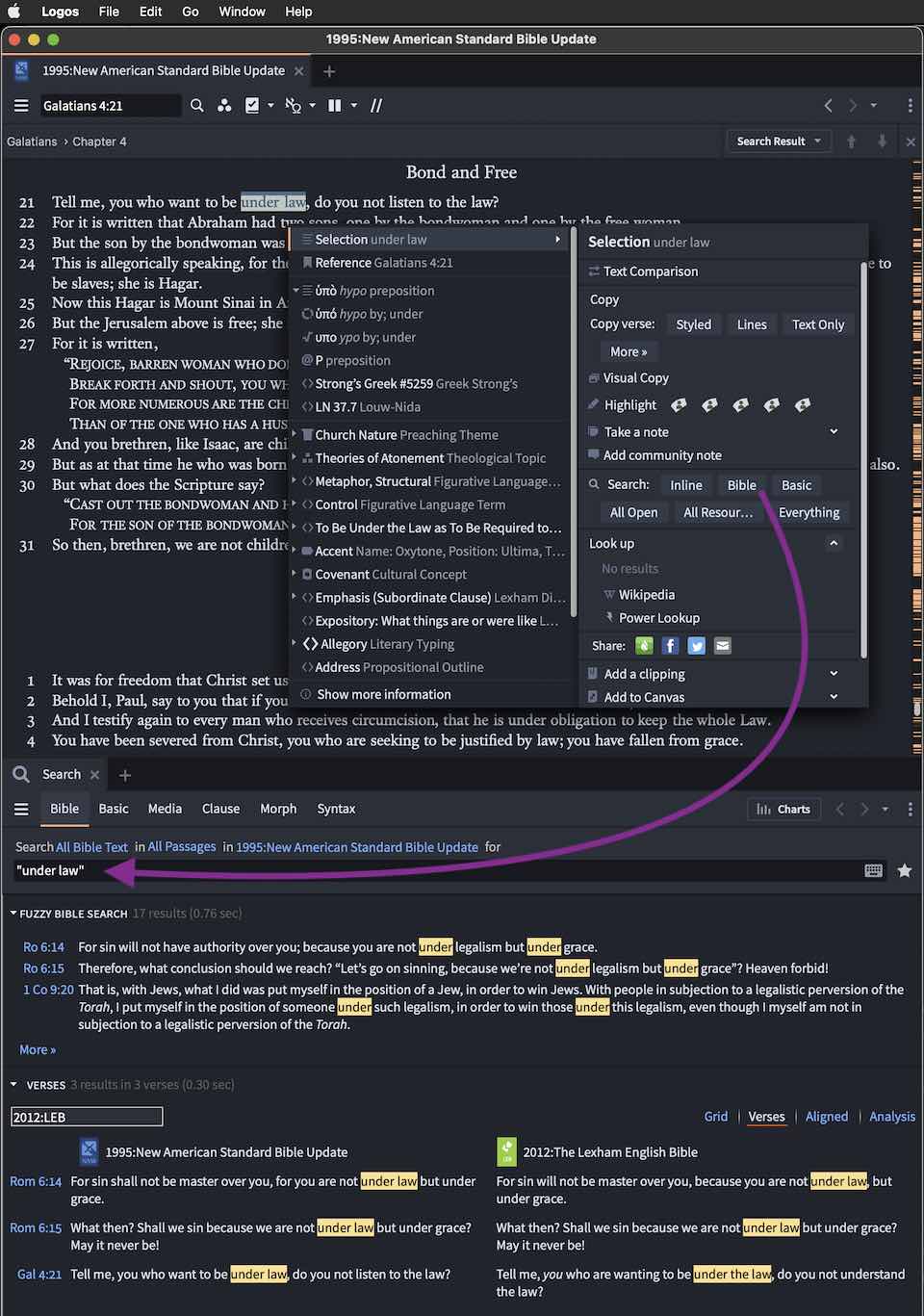Expand the Add to Canvas chevron
The height and width of the screenshot is (1316, 924).
[834, 697]
